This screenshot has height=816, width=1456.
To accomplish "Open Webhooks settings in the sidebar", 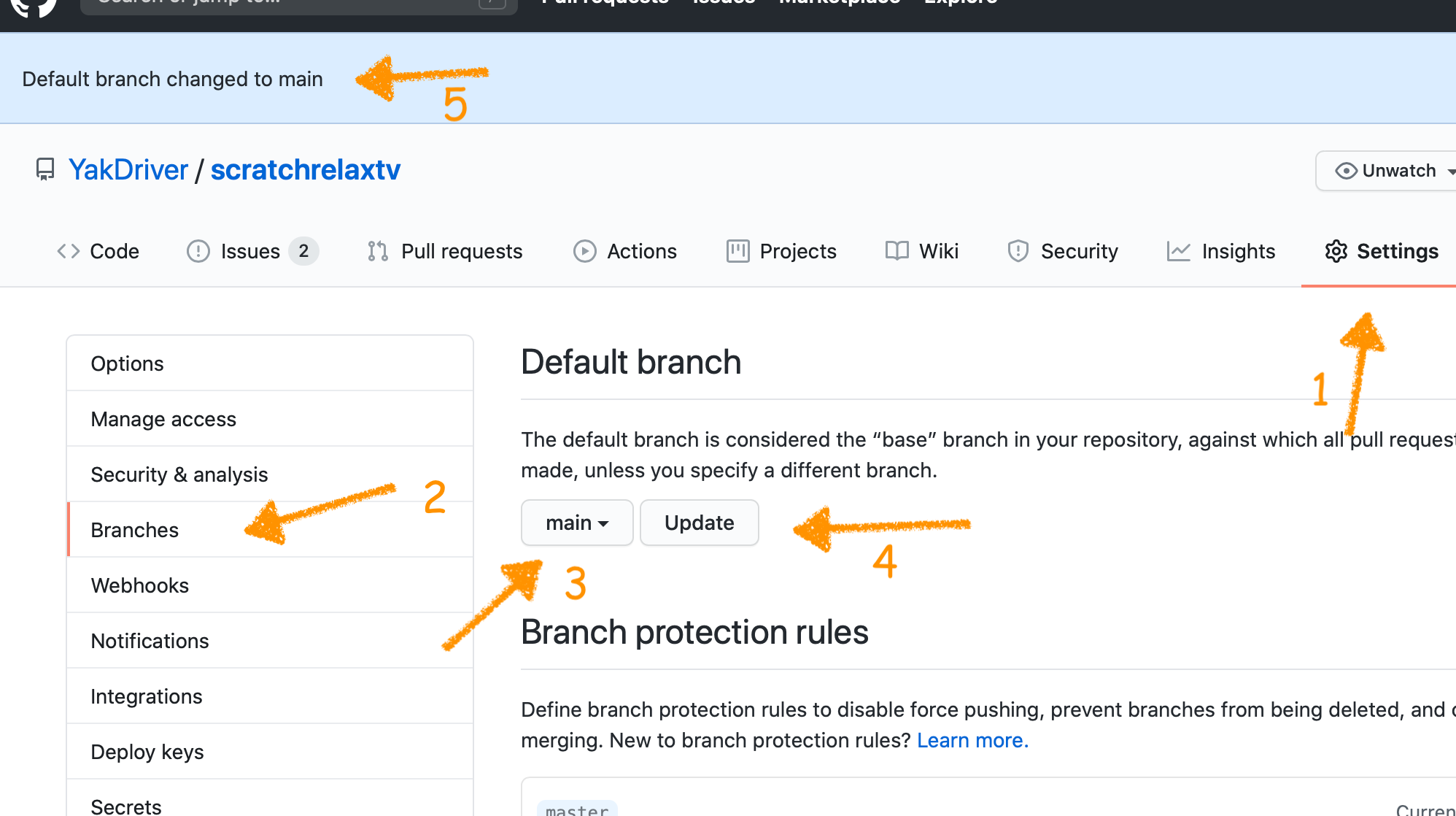I will click(139, 585).
